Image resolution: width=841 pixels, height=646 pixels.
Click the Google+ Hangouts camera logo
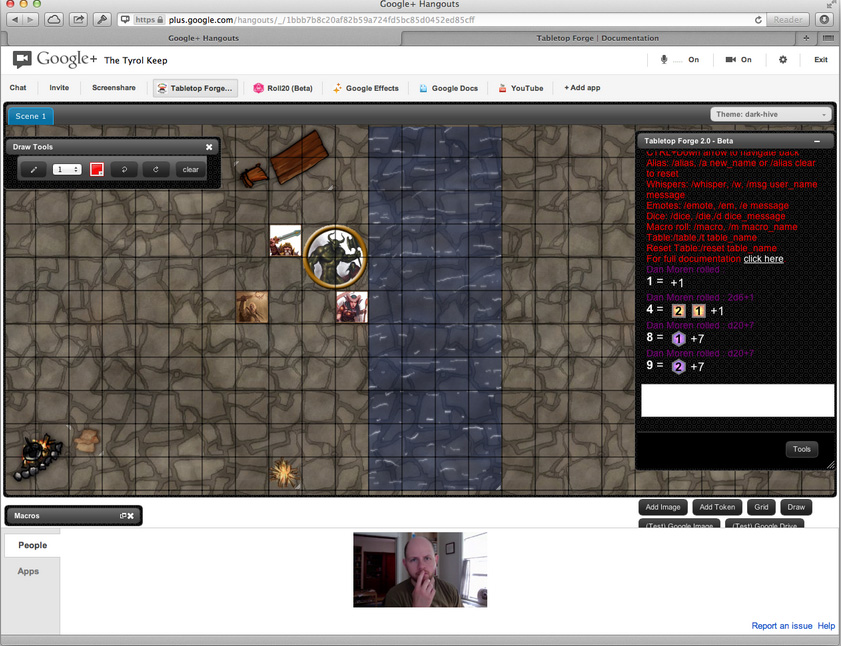point(22,59)
